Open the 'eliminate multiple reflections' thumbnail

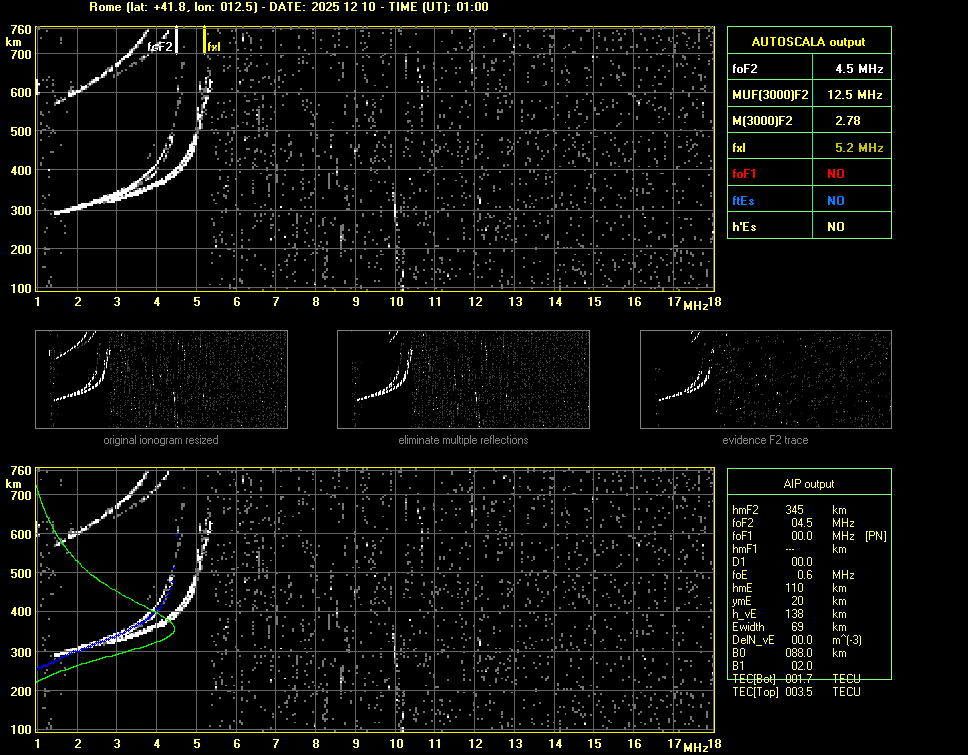point(463,380)
